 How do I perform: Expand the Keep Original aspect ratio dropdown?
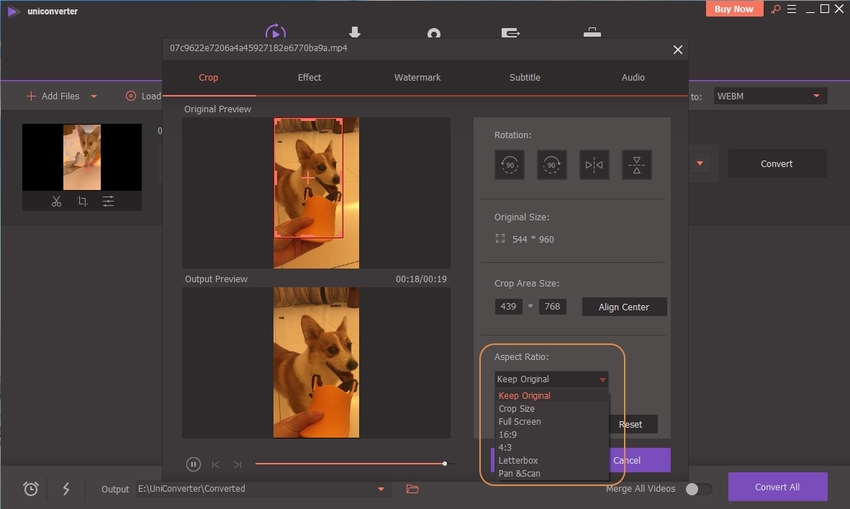point(551,379)
